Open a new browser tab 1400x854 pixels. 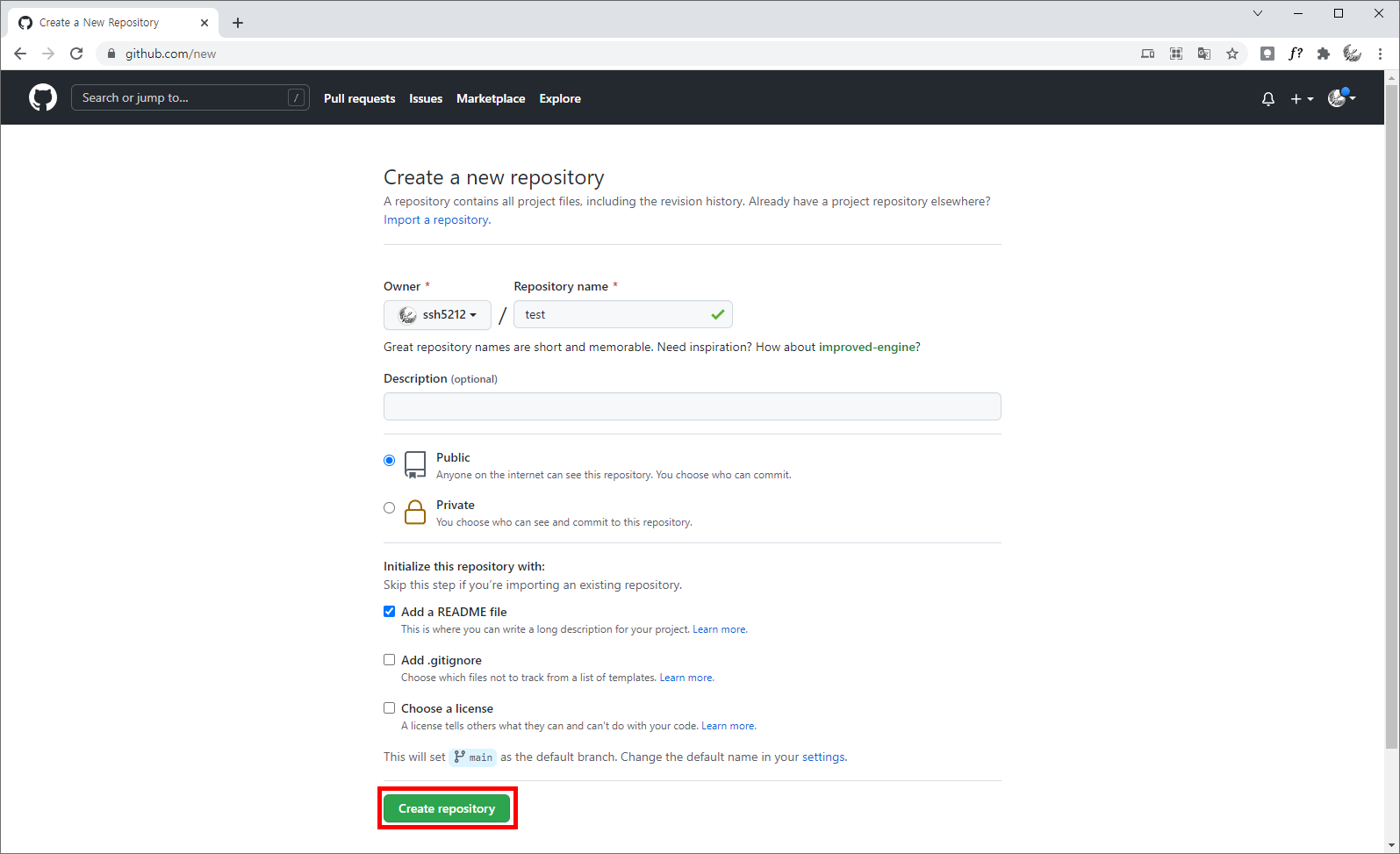pos(238,23)
